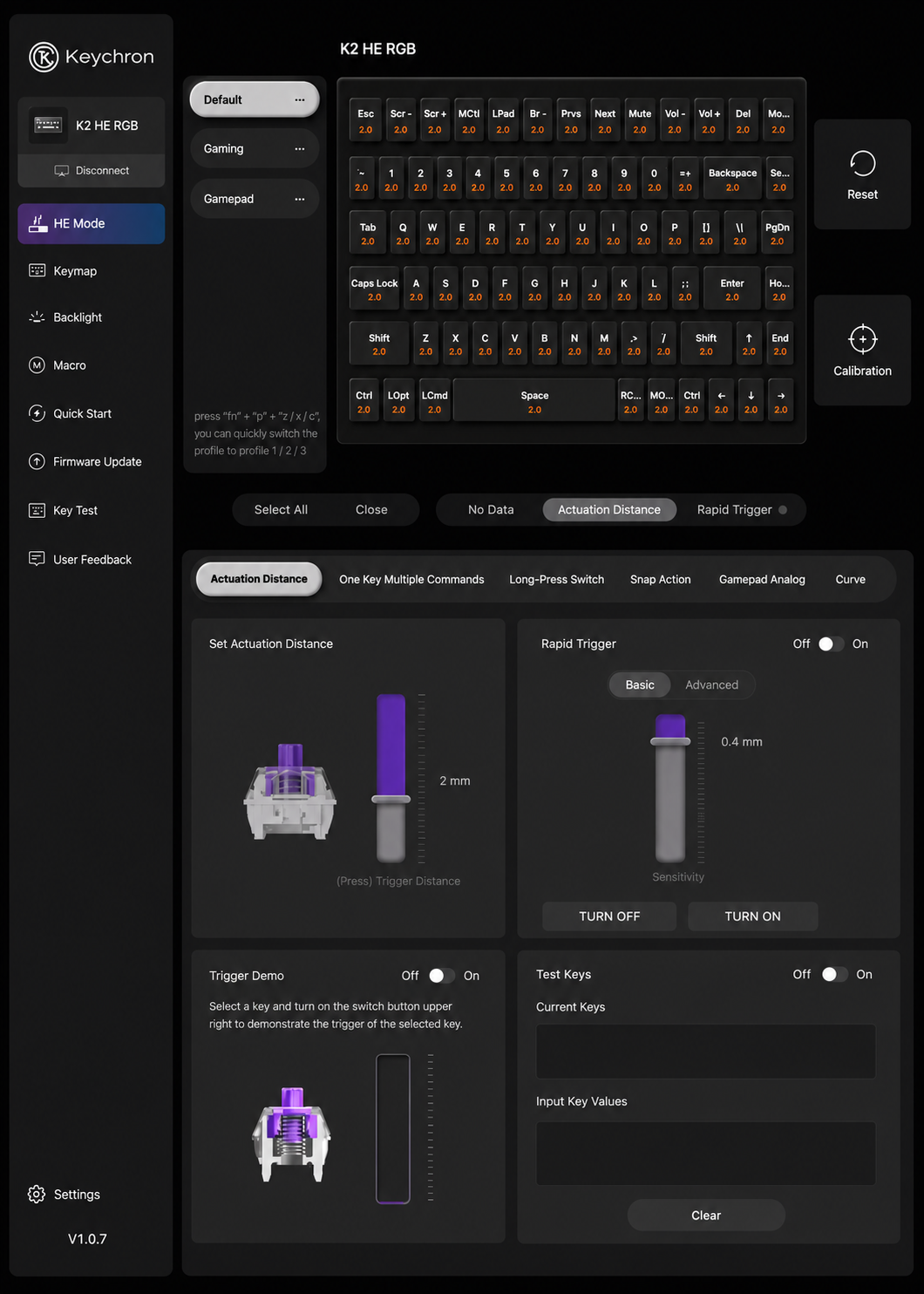924x1294 pixels.
Task: Click the TURN ON button
Action: (752, 916)
